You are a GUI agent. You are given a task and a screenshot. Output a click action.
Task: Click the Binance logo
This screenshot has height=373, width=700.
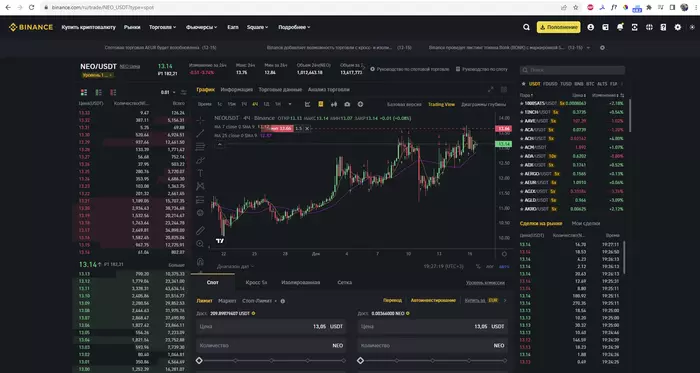pyautogui.click(x=31, y=27)
